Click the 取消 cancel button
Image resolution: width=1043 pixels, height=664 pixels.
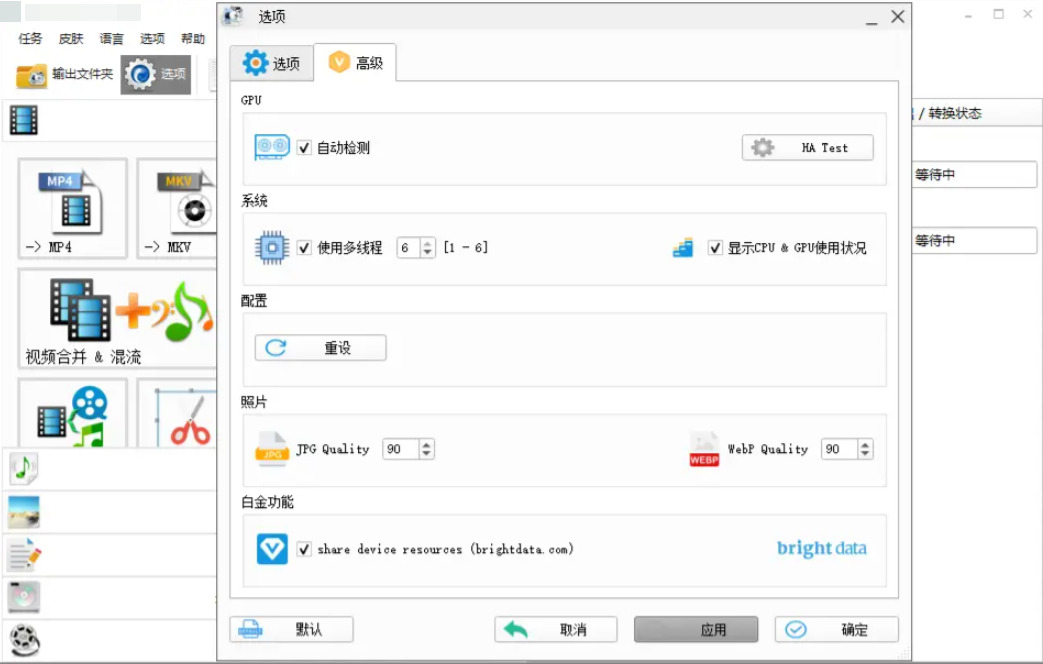point(556,629)
